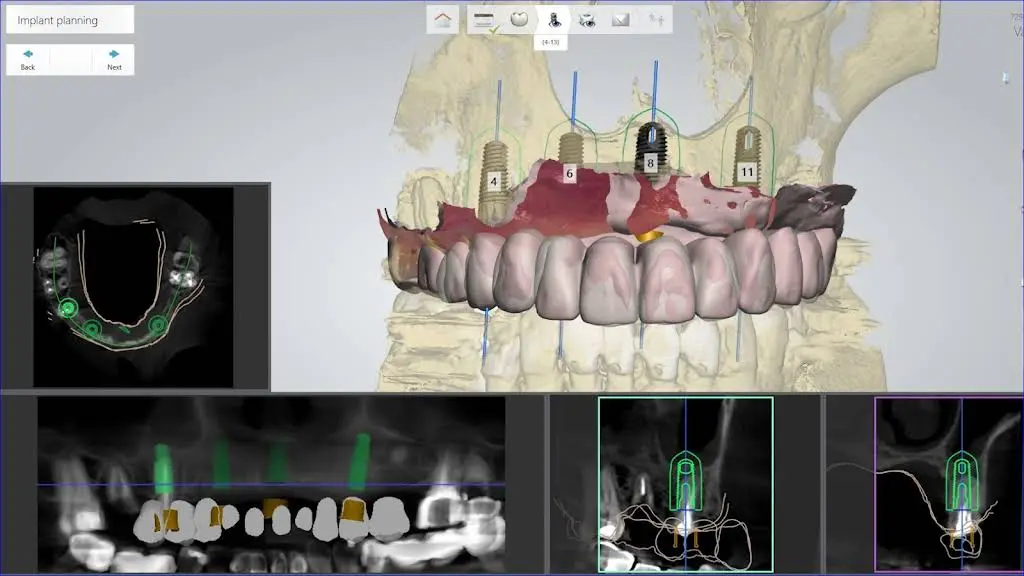Select implant label 4 in 3D view
This screenshot has height=576, width=1024.
pos(494,182)
